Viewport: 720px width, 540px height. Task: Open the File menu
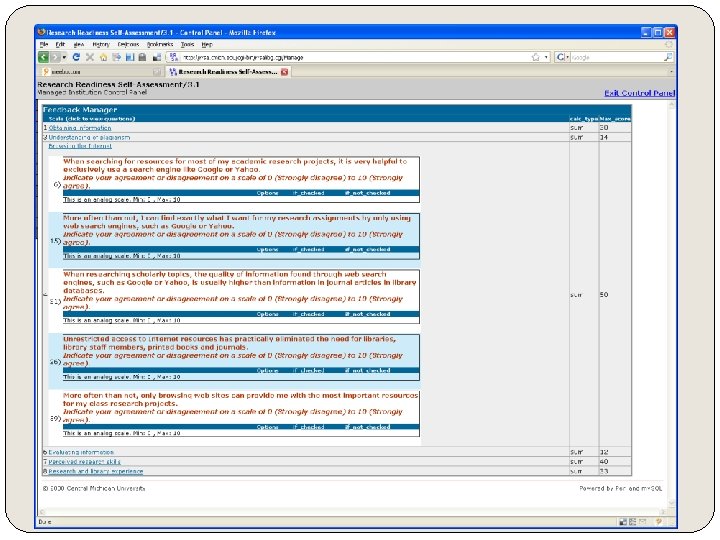(x=44, y=45)
